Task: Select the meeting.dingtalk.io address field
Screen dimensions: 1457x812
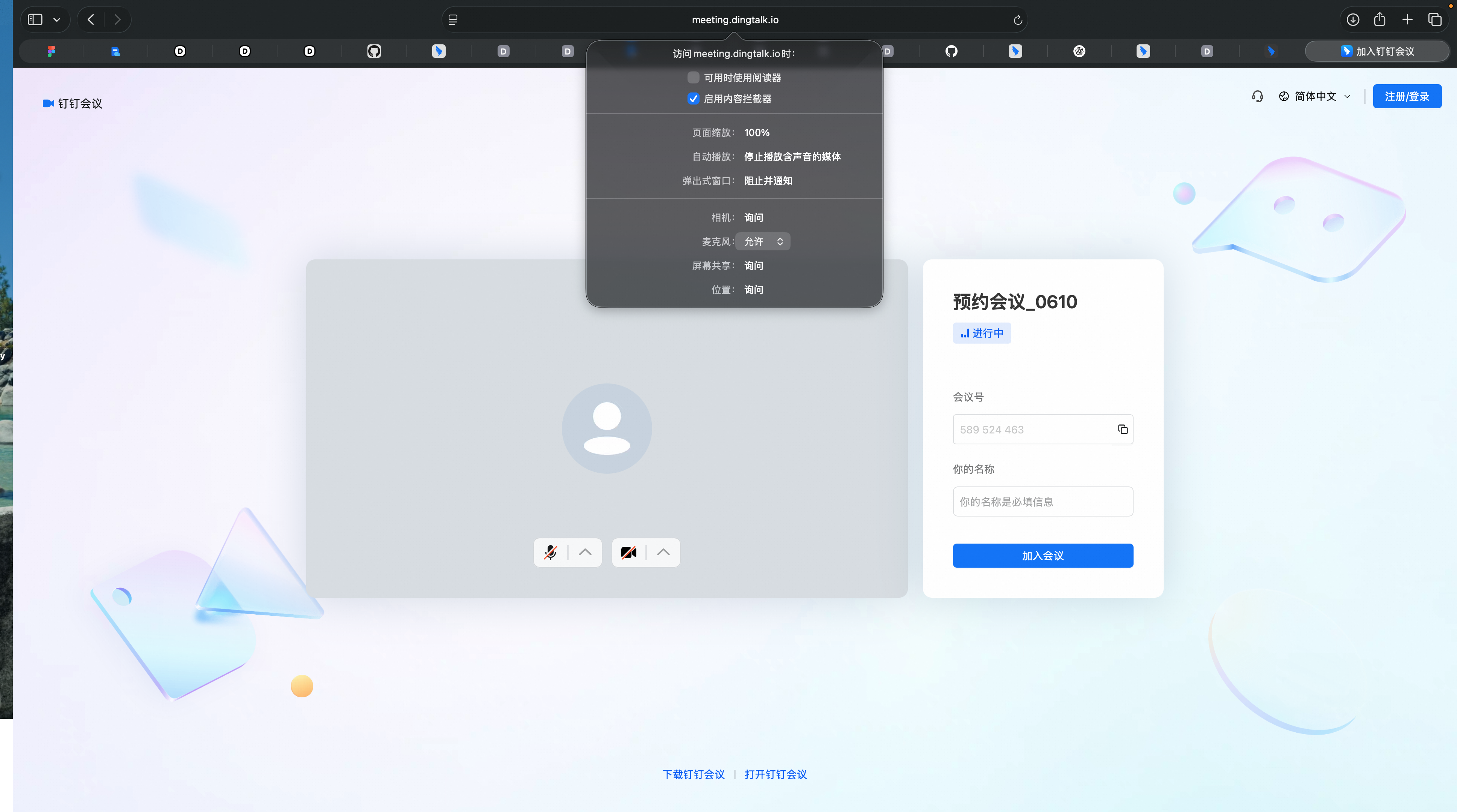Action: pyautogui.click(x=735, y=20)
